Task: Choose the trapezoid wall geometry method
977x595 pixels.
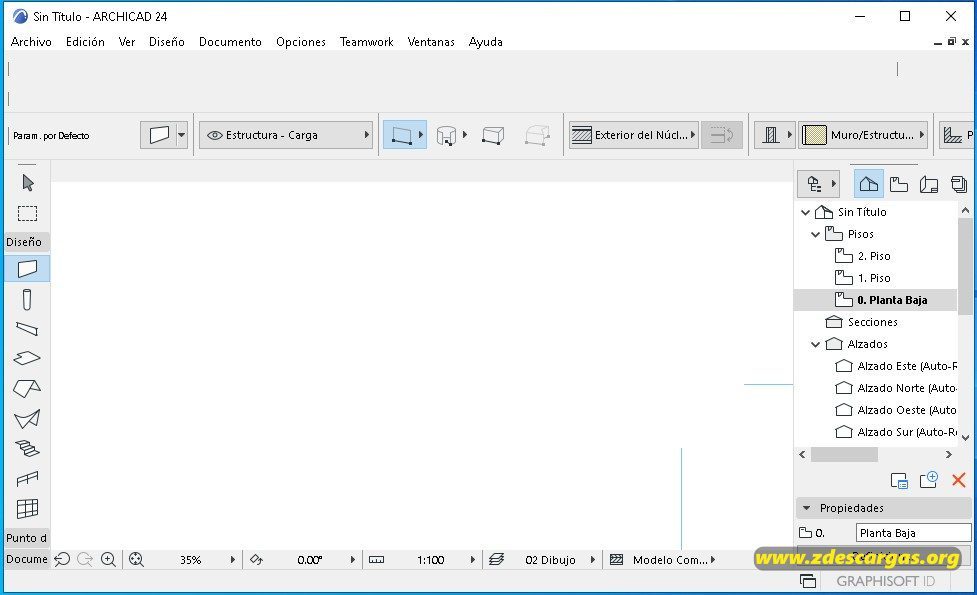Action: [493, 135]
